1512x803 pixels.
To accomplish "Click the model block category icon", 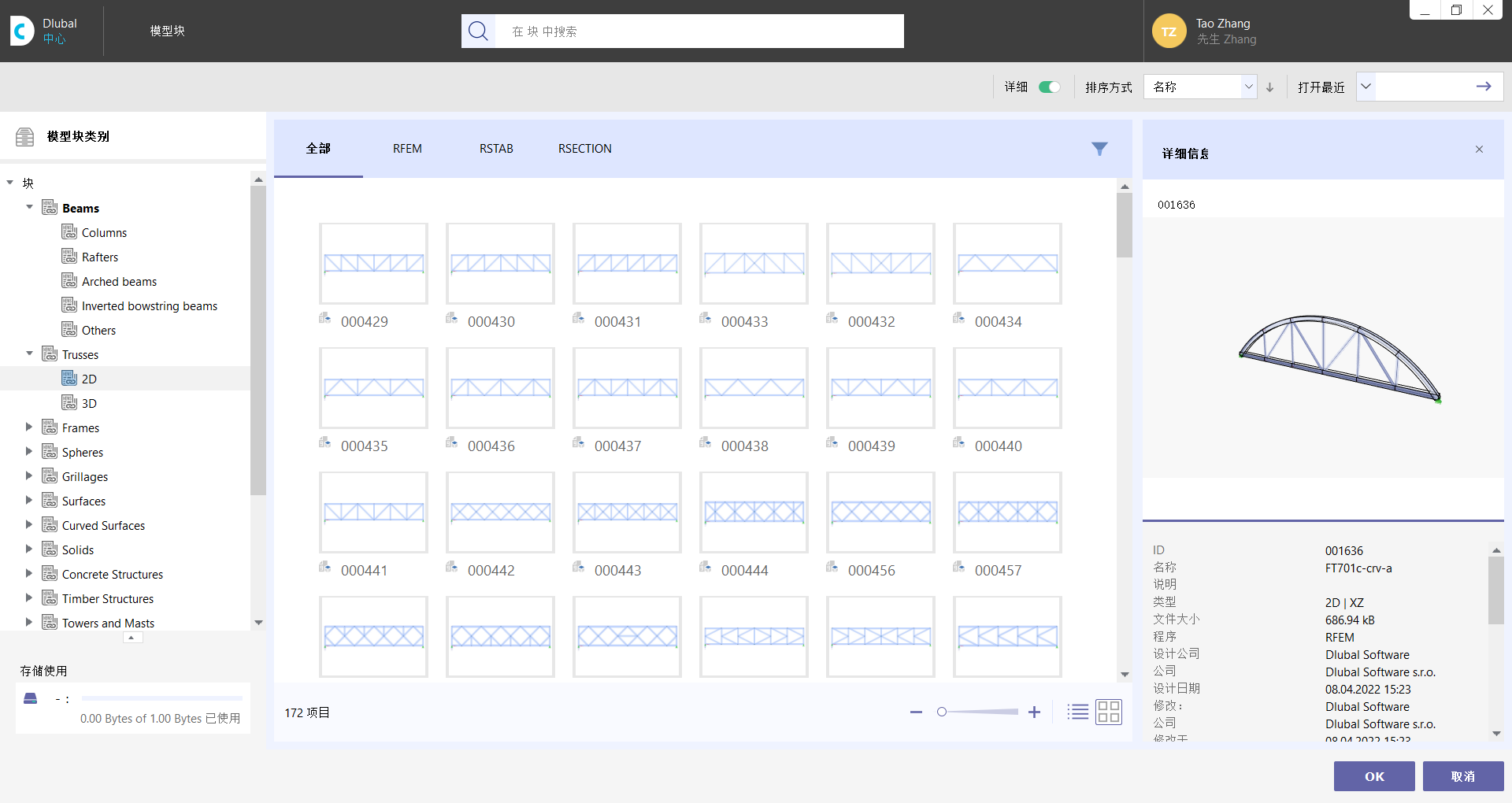I will tap(25, 137).
